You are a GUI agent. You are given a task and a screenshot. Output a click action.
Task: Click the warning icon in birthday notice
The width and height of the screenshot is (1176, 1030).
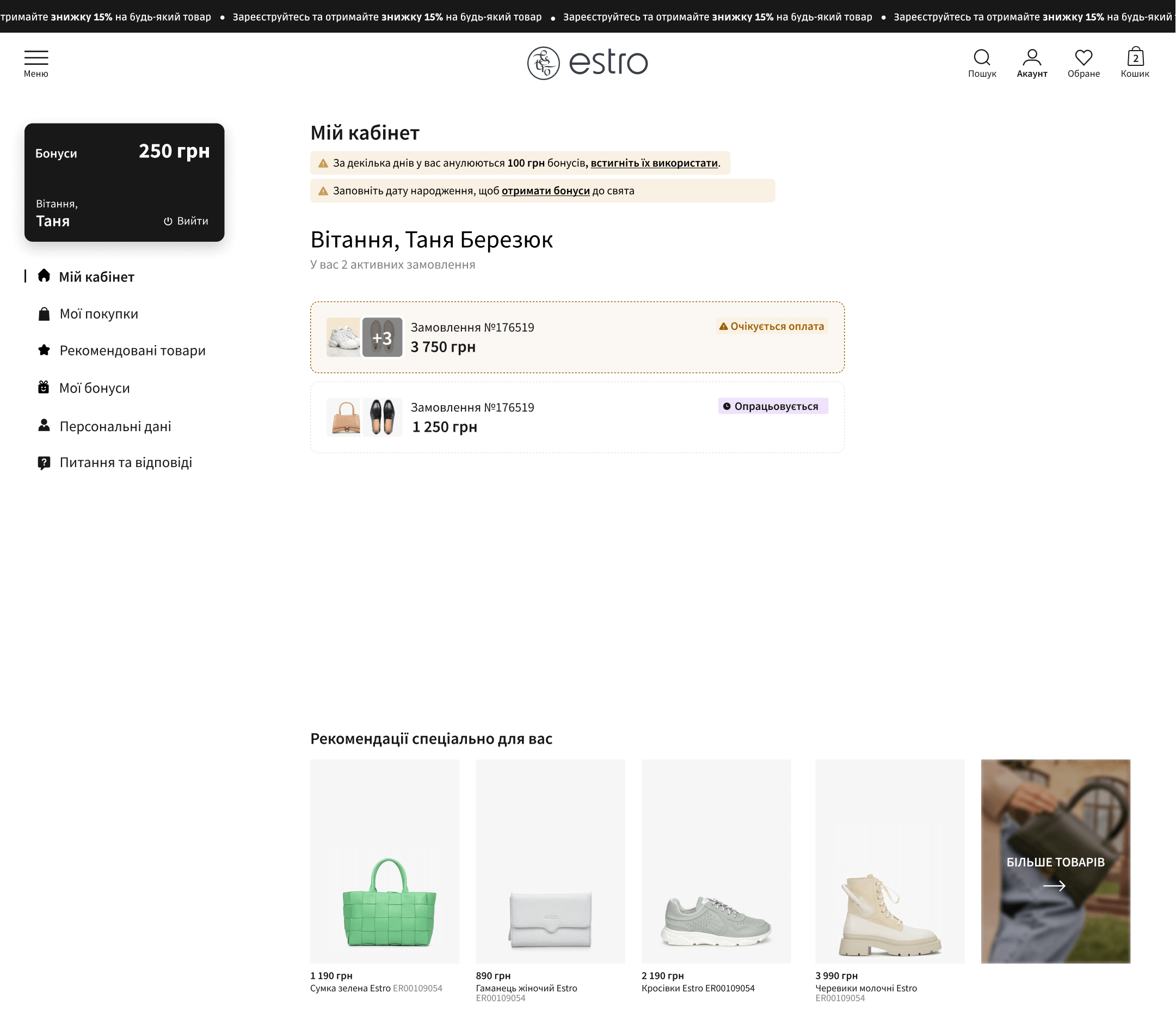pos(323,191)
